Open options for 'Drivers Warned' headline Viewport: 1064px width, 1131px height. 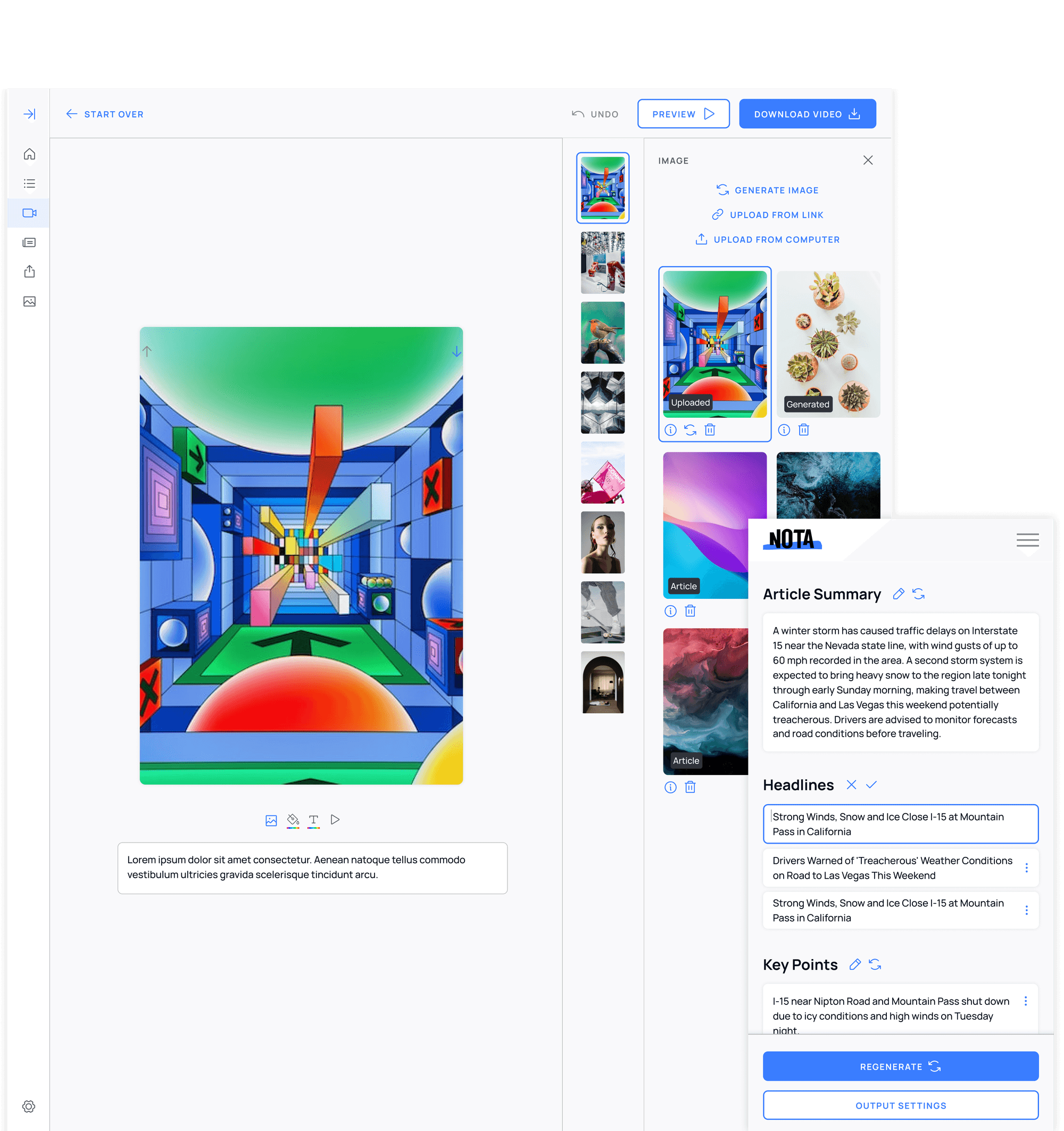pyautogui.click(x=1026, y=868)
